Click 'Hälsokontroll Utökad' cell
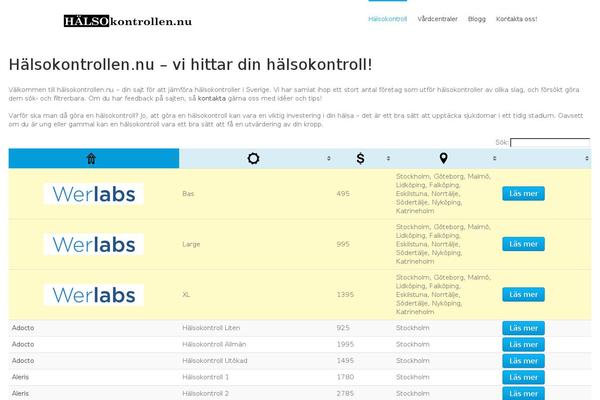Viewport: 600px width, 400px height. tap(215, 361)
